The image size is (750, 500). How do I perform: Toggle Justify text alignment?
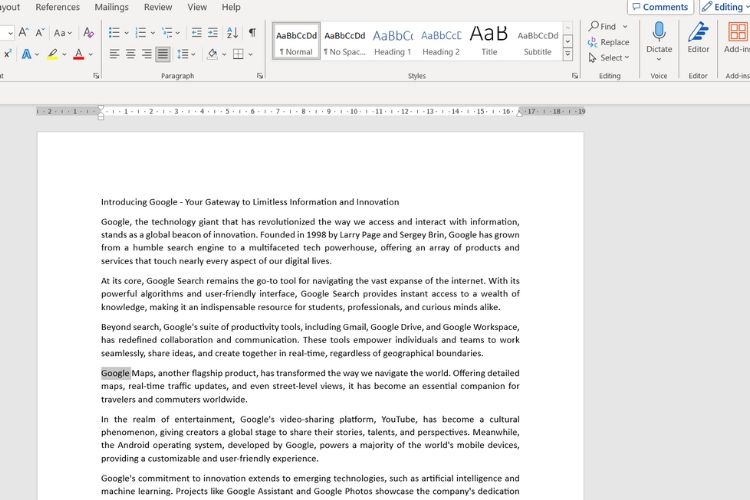[x=163, y=54]
